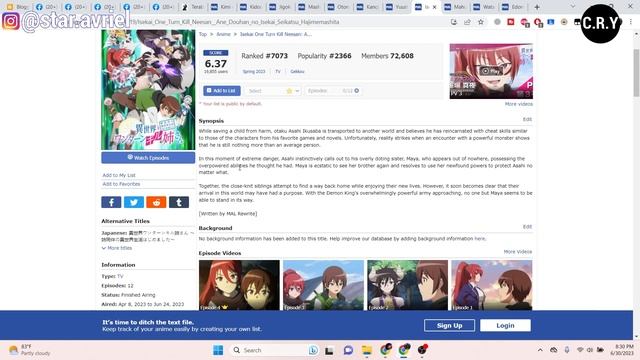Open Episode 4 video thumbnail
Screen dimensions: 640x360
239,285
